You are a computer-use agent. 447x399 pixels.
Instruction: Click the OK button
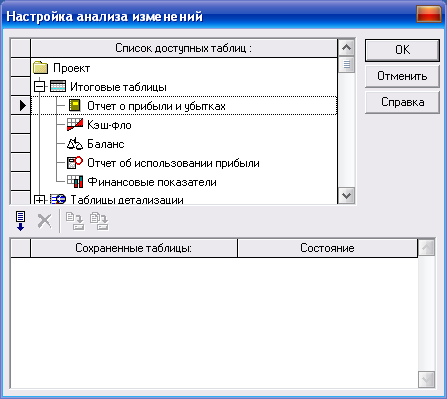402,50
